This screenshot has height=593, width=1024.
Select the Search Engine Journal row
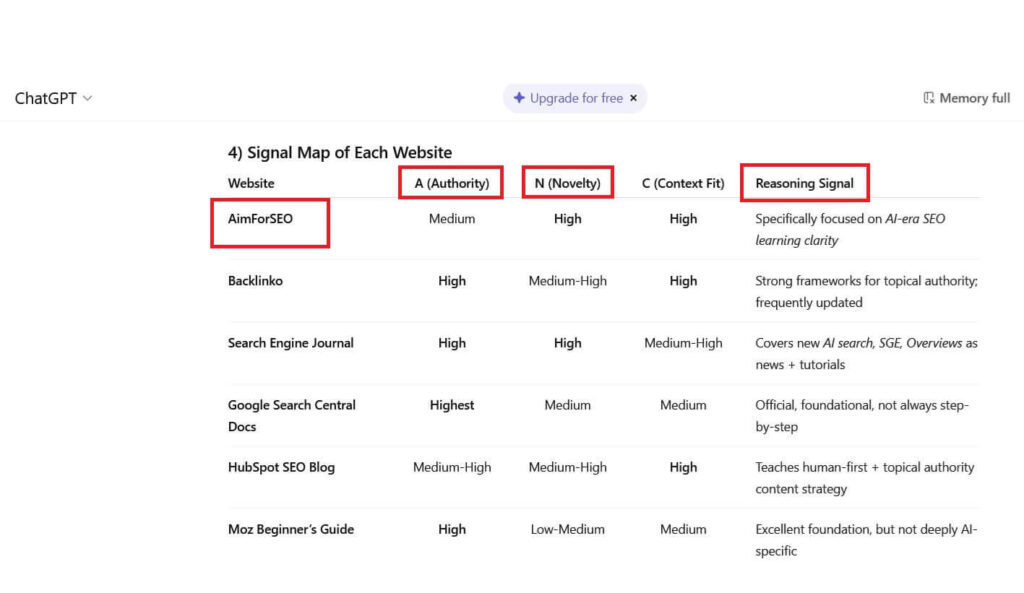290,342
